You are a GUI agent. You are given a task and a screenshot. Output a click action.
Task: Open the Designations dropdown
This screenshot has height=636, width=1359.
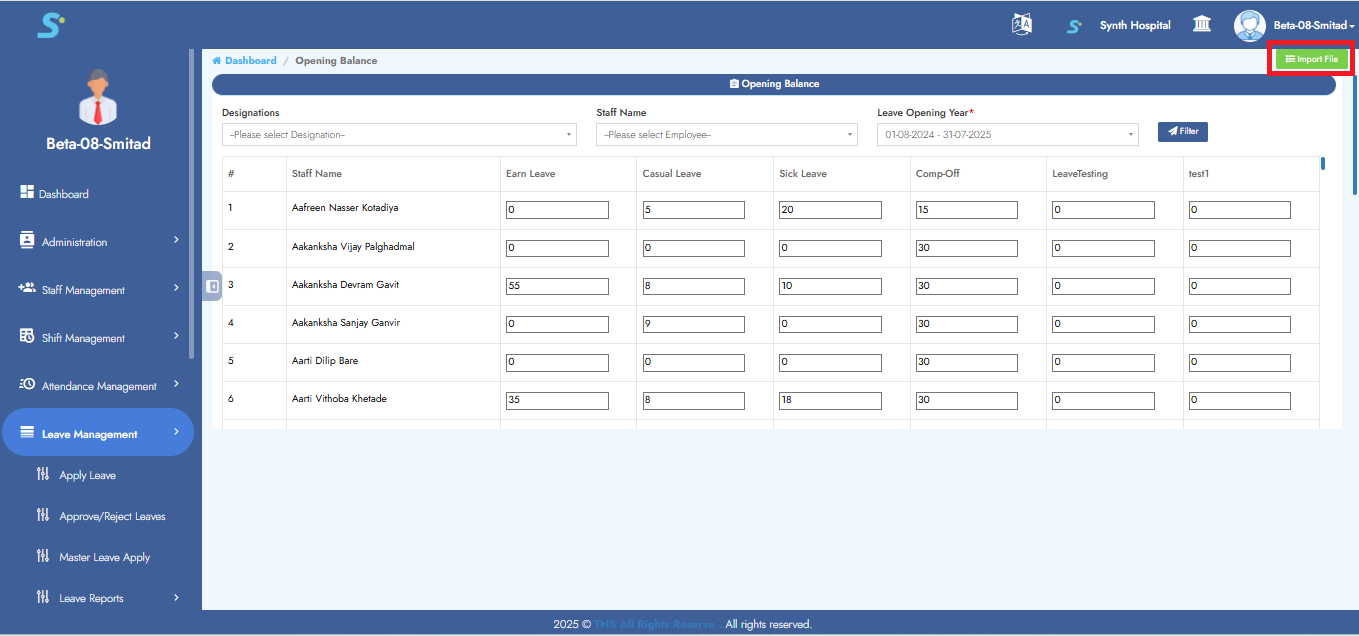(x=398, y=133)
